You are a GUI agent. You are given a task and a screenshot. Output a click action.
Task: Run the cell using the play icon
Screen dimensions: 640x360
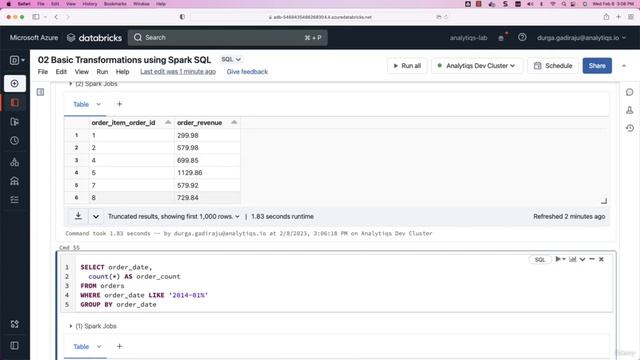pyautogui.click(x=558, y=259)
